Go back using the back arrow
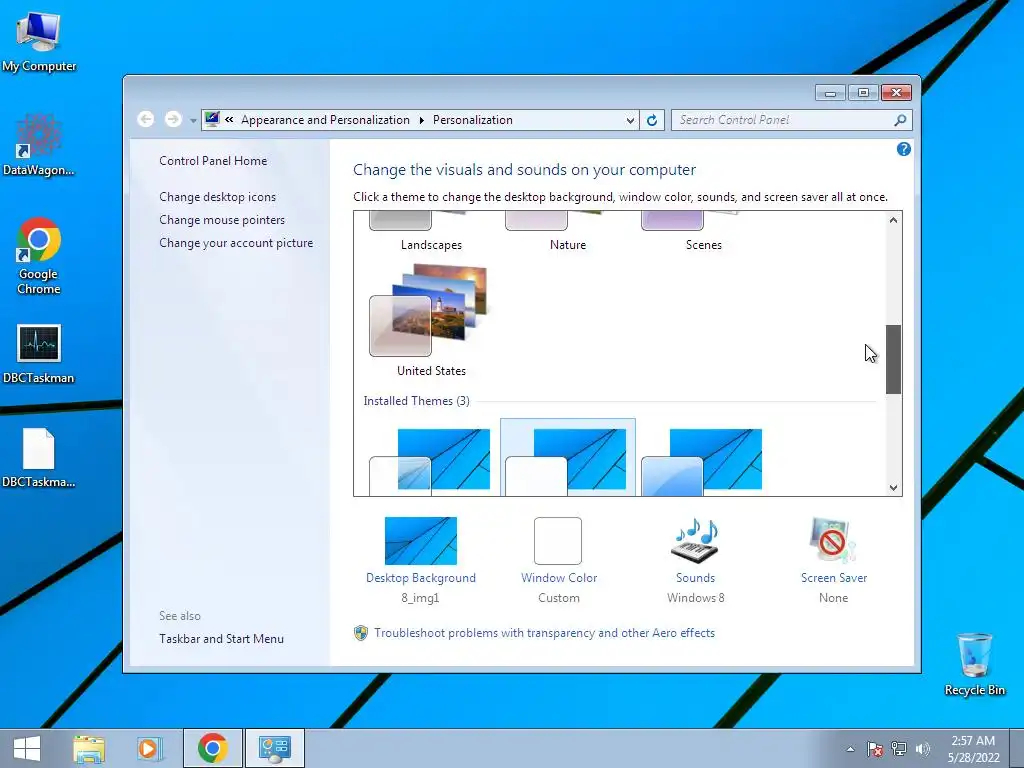 pos(146,120)
